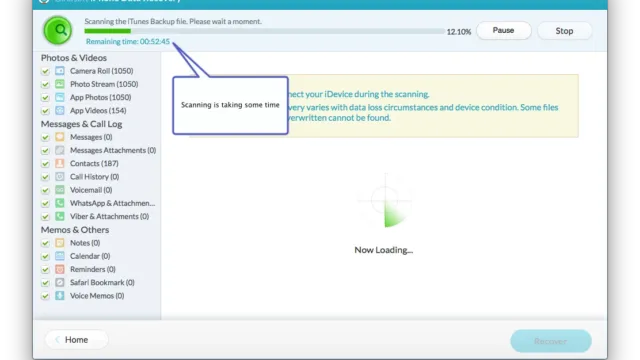Click the Messages Attachments icon

point(60,150)
